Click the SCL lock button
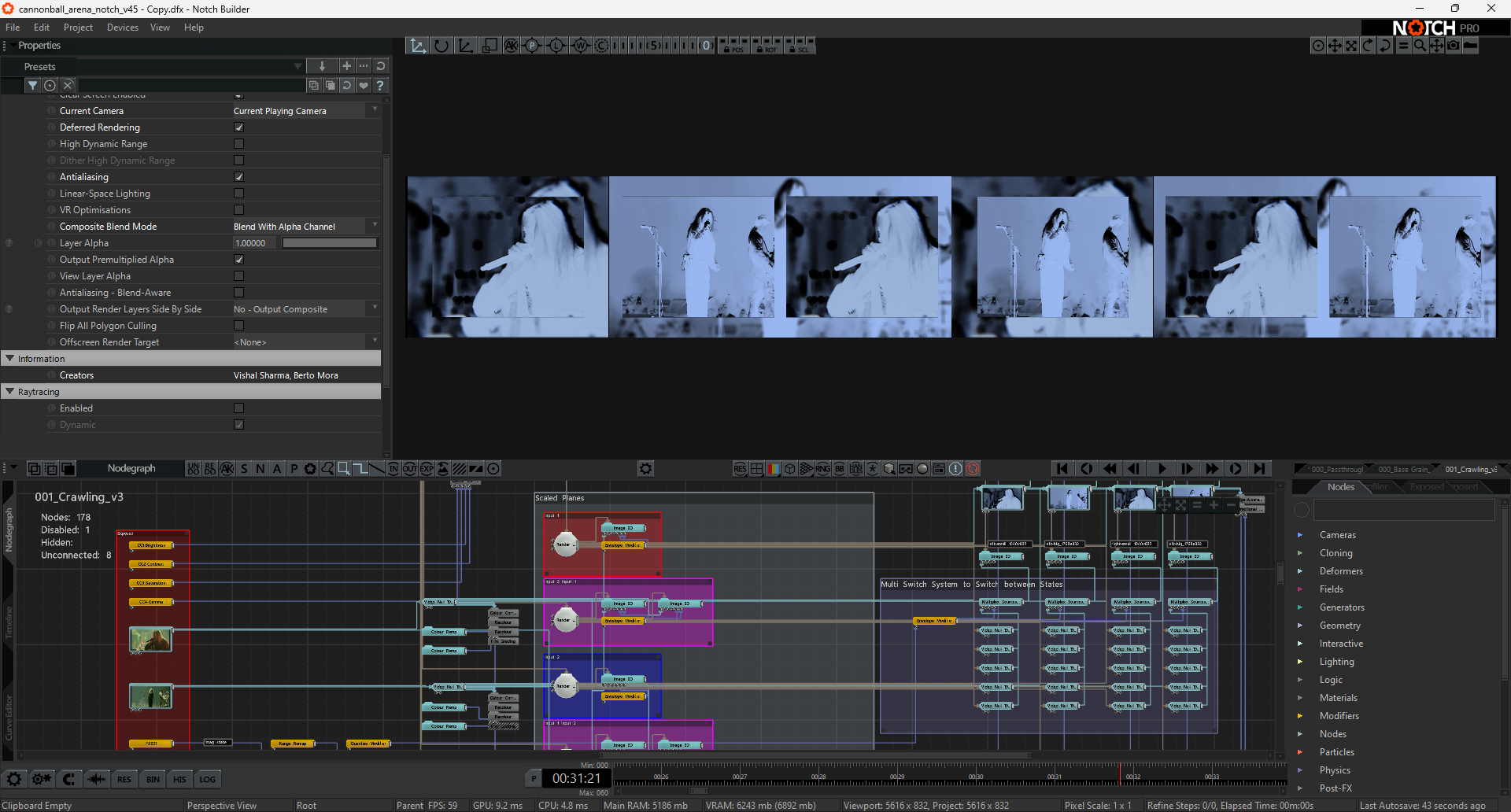 pyautogui.click(x=800, y=46)
